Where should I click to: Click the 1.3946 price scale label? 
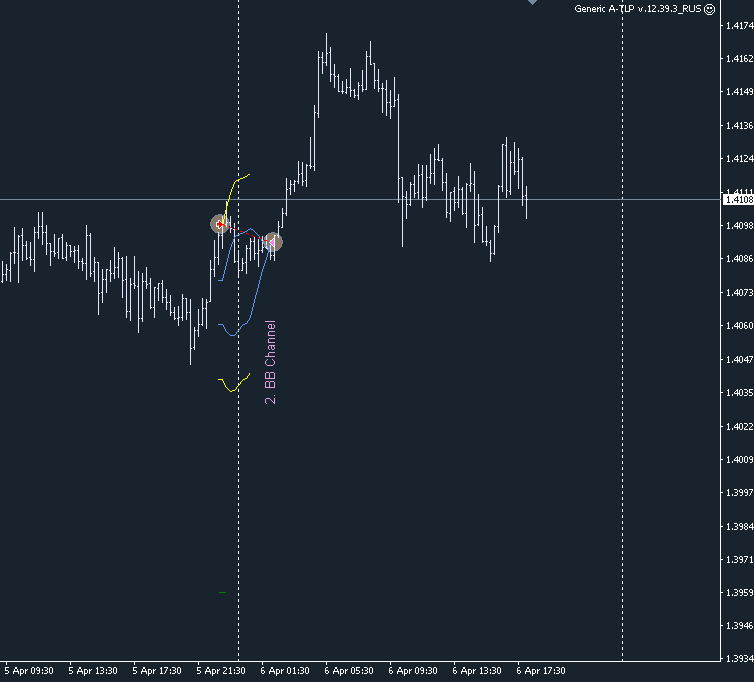click(x=740, y=626)
